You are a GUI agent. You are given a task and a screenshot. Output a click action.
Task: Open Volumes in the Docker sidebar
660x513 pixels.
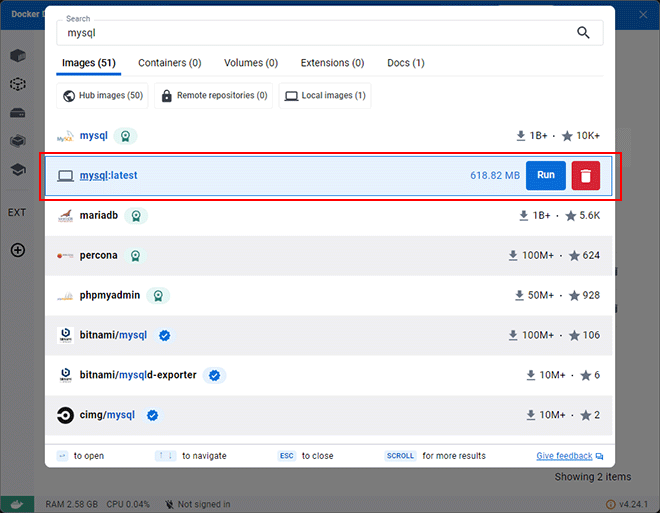[x=18, y=112]
